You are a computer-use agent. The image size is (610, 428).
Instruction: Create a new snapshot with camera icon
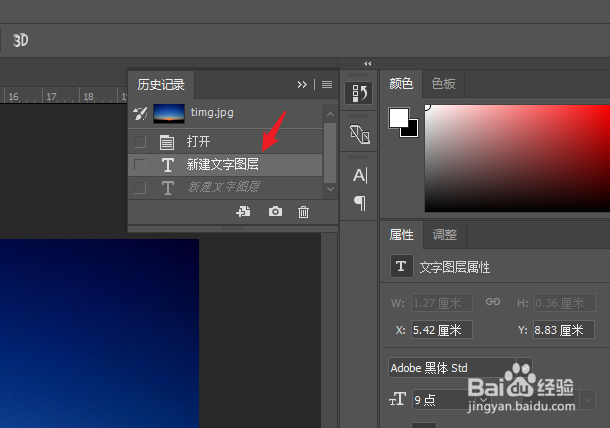click(x=275, y=211)
